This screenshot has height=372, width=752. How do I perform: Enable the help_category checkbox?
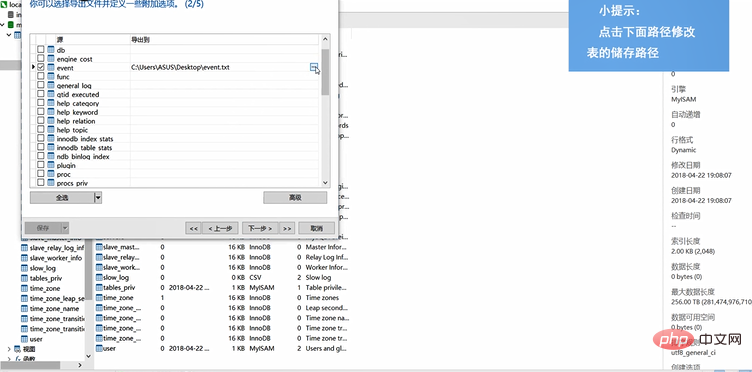click(41, 103)
